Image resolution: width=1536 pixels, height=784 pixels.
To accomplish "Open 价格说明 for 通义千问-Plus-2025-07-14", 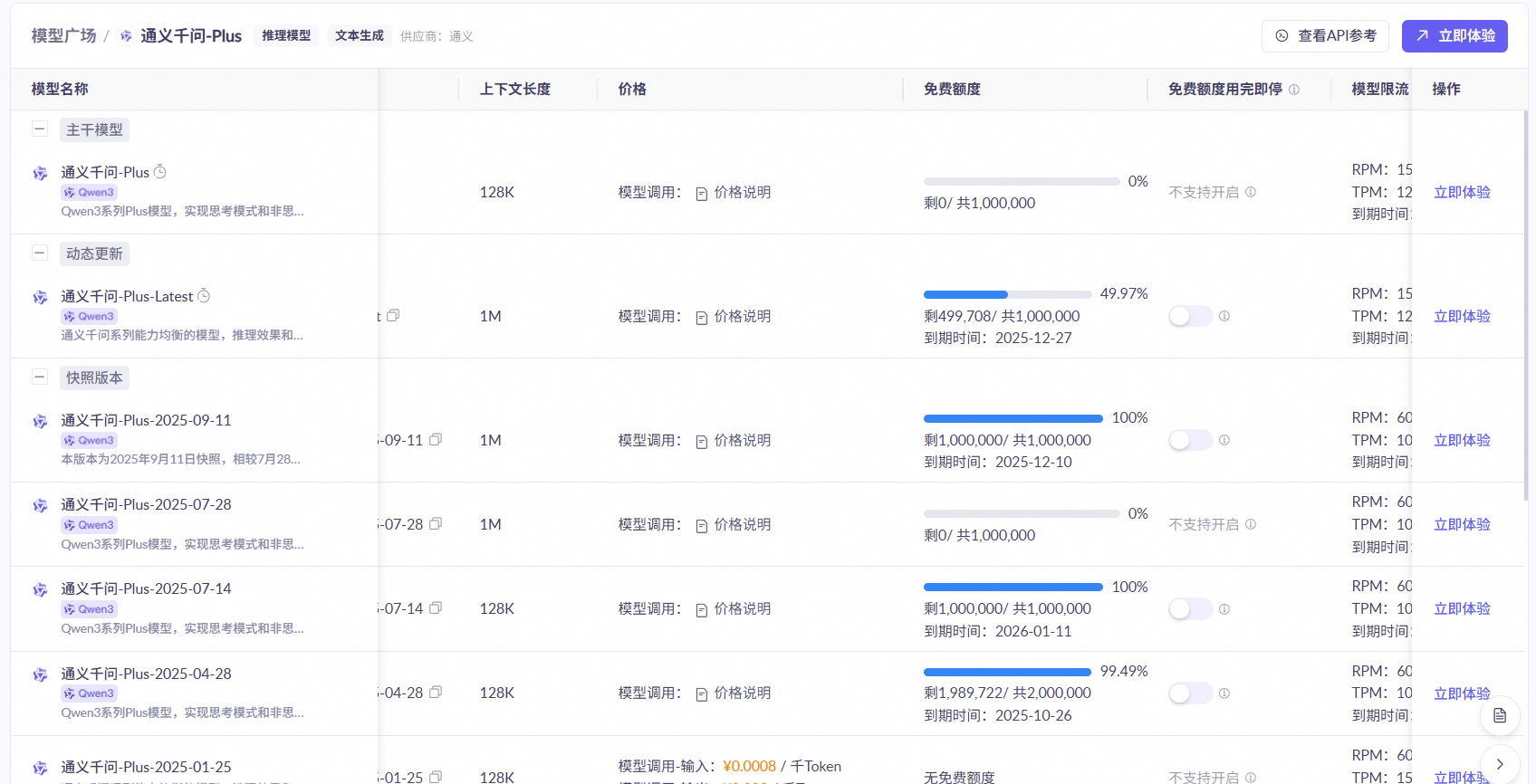I will point(742,608).
